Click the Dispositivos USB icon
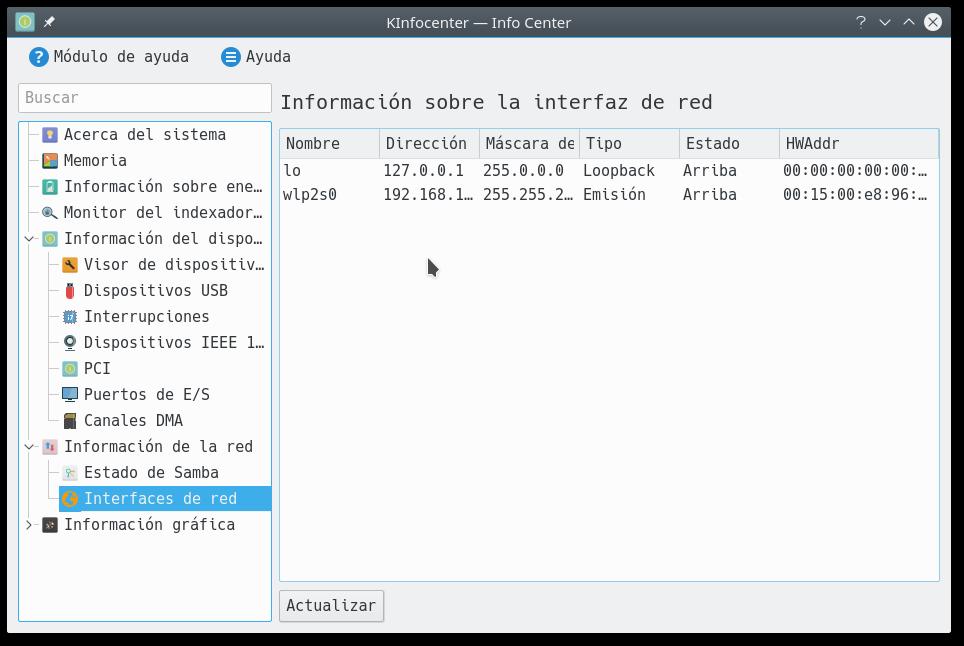The width and height of the screenshot is (964, 646). [x=69, y=290]
